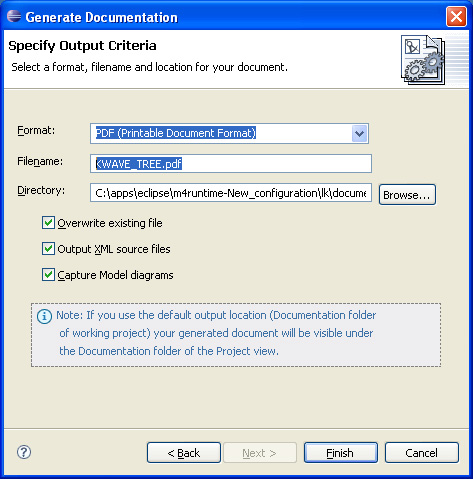This screenshot has height=479, width=473.
Task: Click the Format label
Action: [36, 130]
